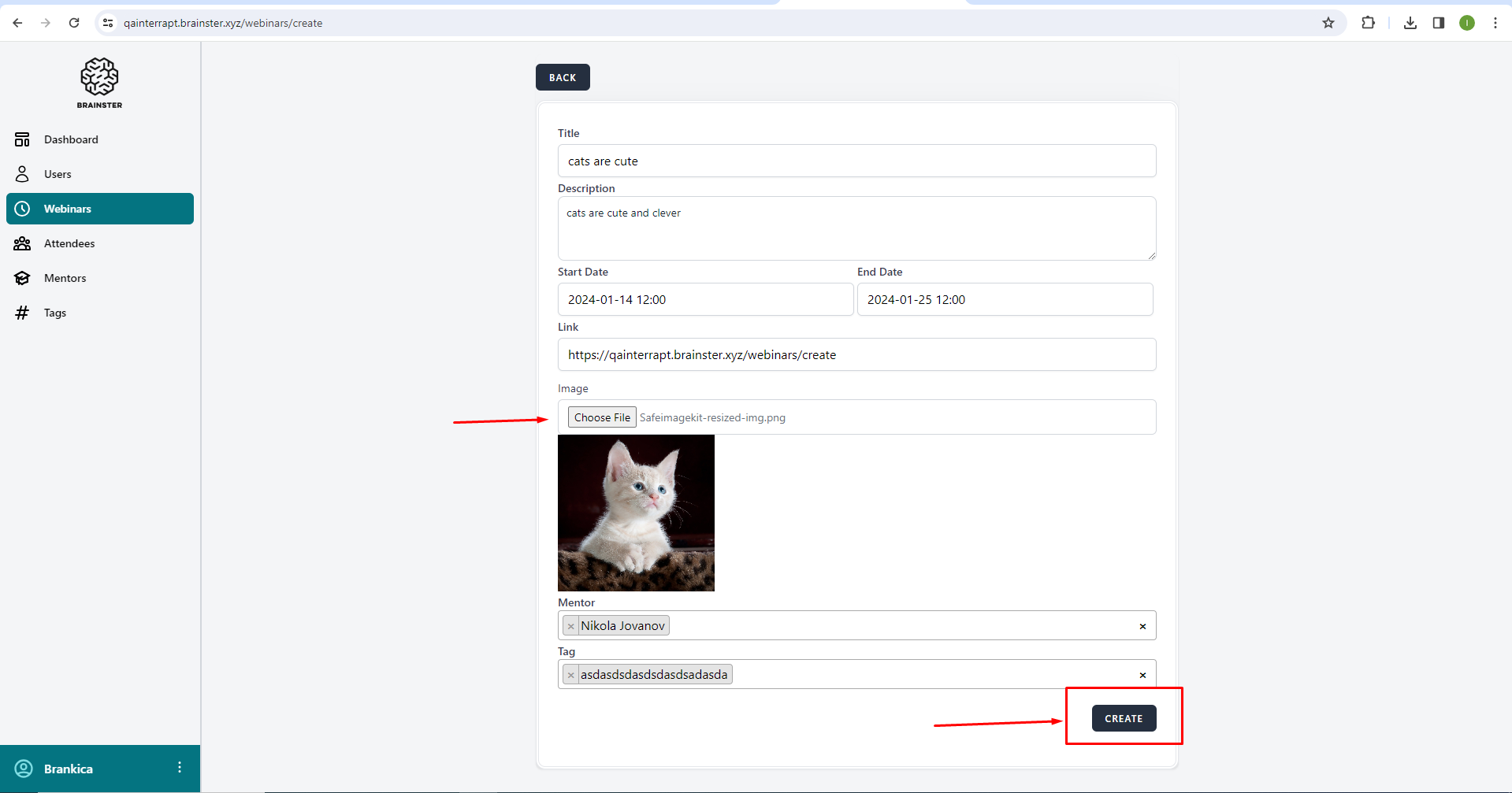
Task: Open the browser extensions puzzle icon
Action: pyautogui.click(x=1368, y=23)
